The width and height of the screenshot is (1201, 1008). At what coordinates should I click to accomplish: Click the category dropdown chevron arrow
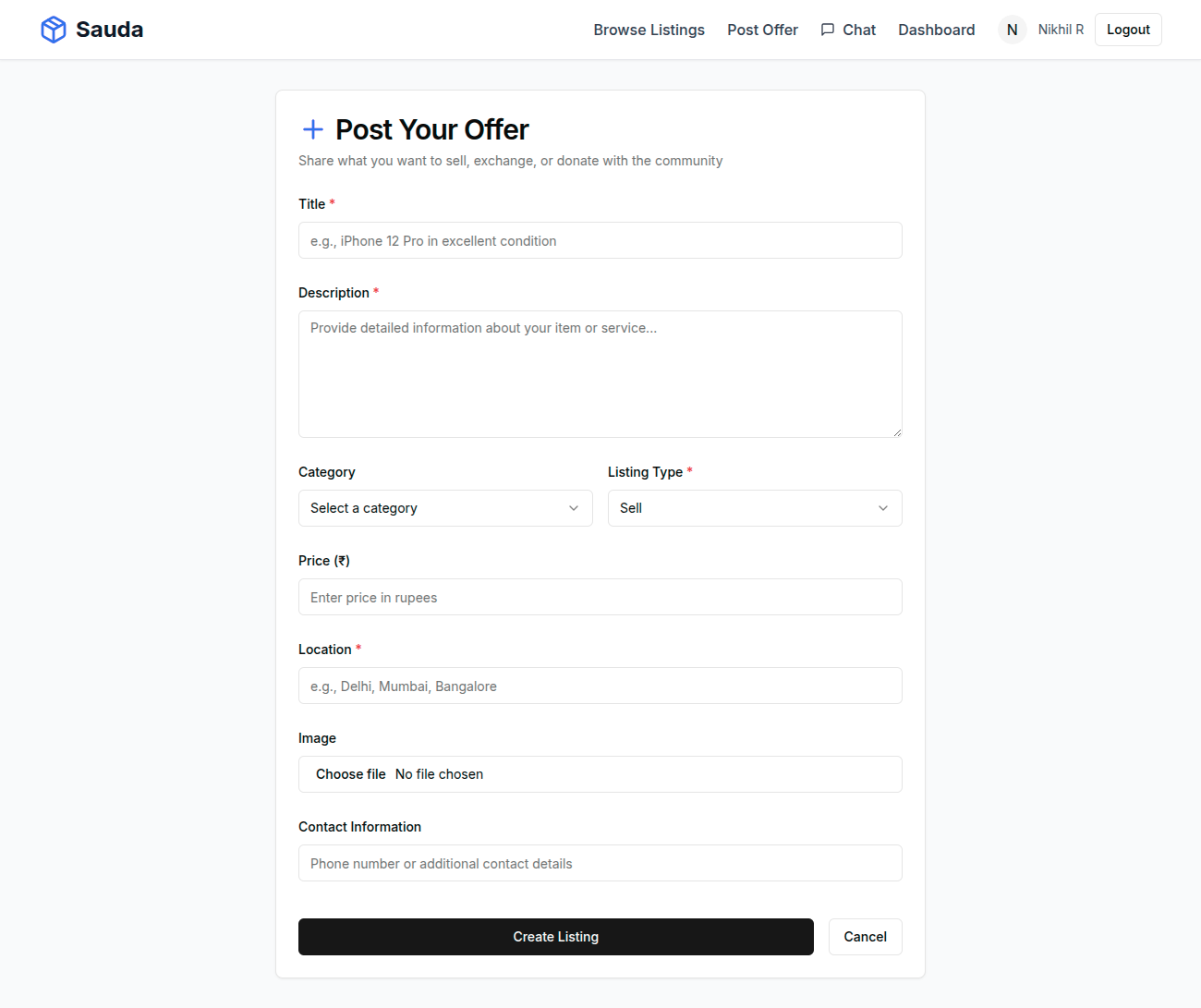coord(574,508)
